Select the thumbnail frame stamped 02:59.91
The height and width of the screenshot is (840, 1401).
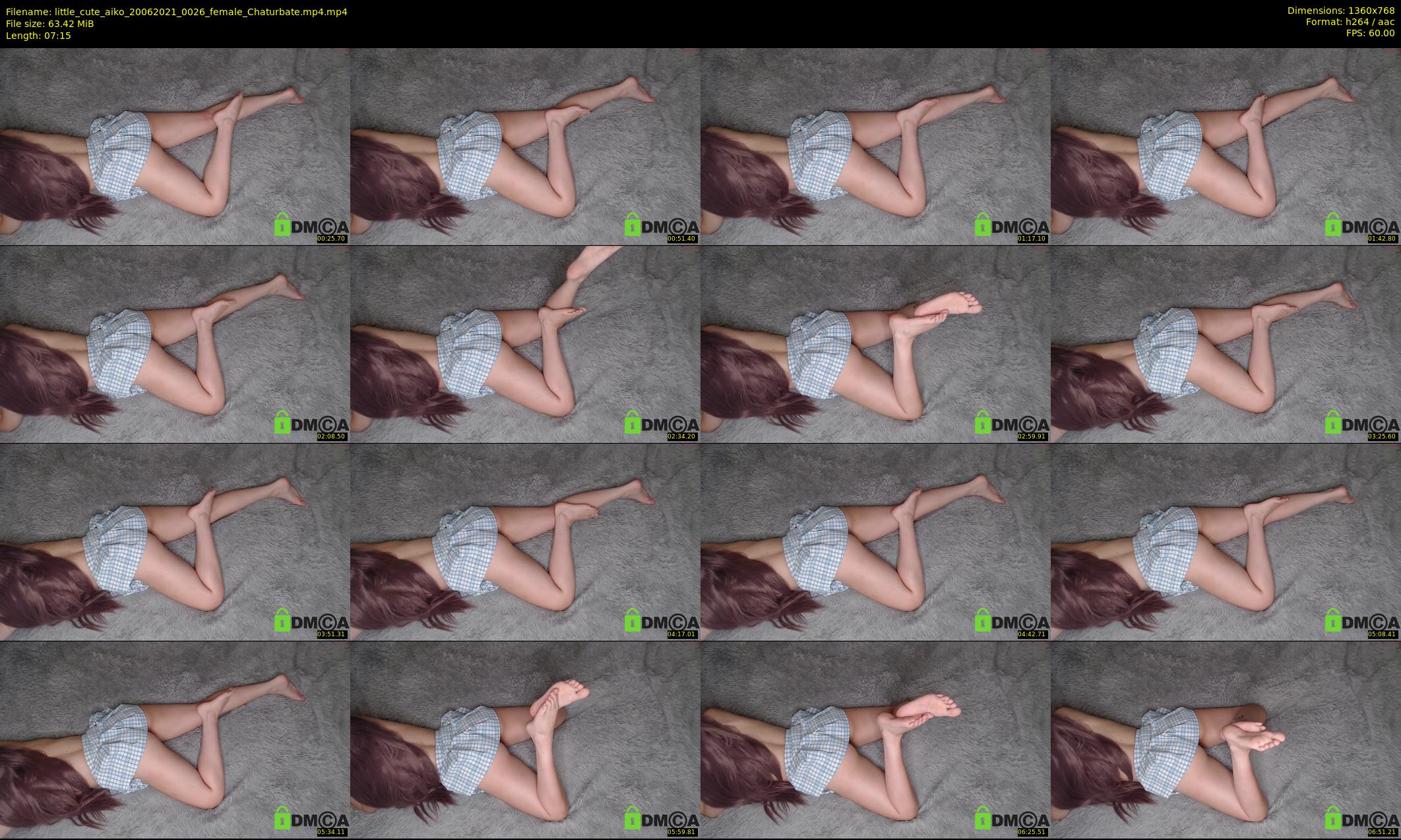(875, 344)
